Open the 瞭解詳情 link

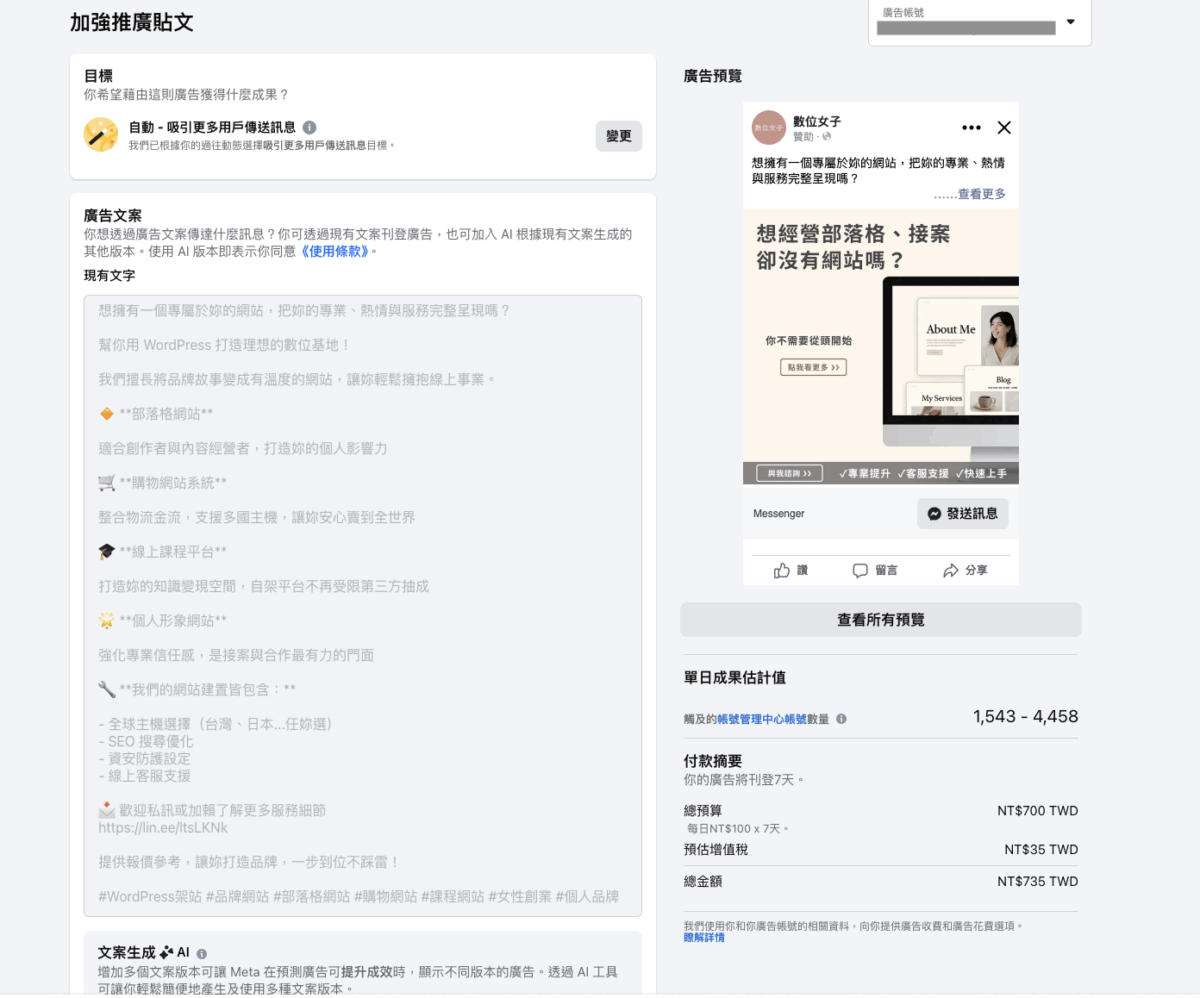704,938
